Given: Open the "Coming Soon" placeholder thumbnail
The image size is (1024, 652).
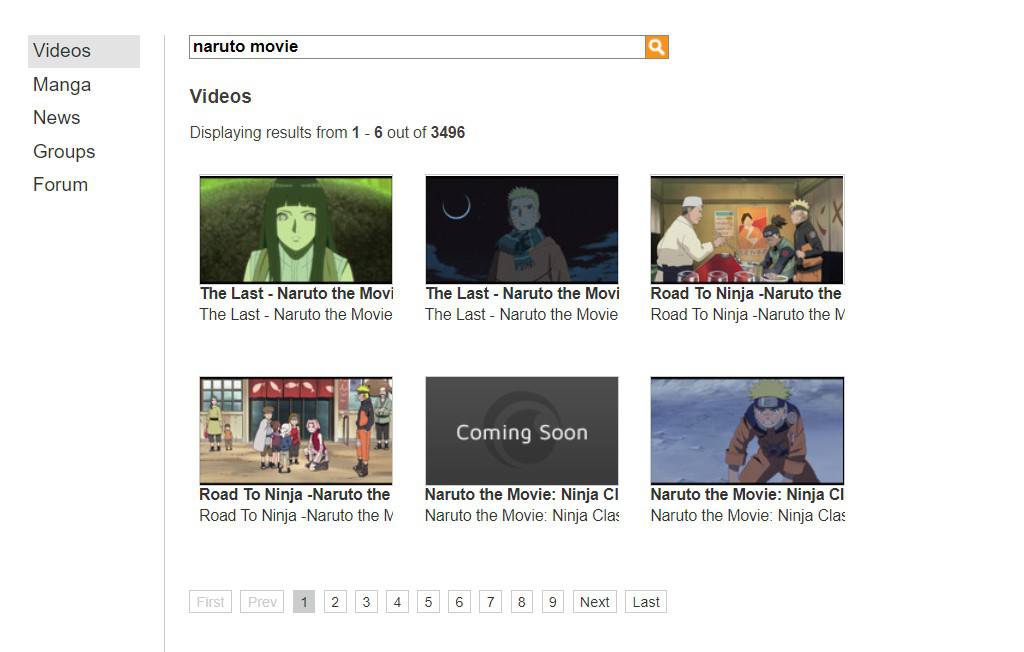Looking at the screenshot, I should tap(522, 431).
